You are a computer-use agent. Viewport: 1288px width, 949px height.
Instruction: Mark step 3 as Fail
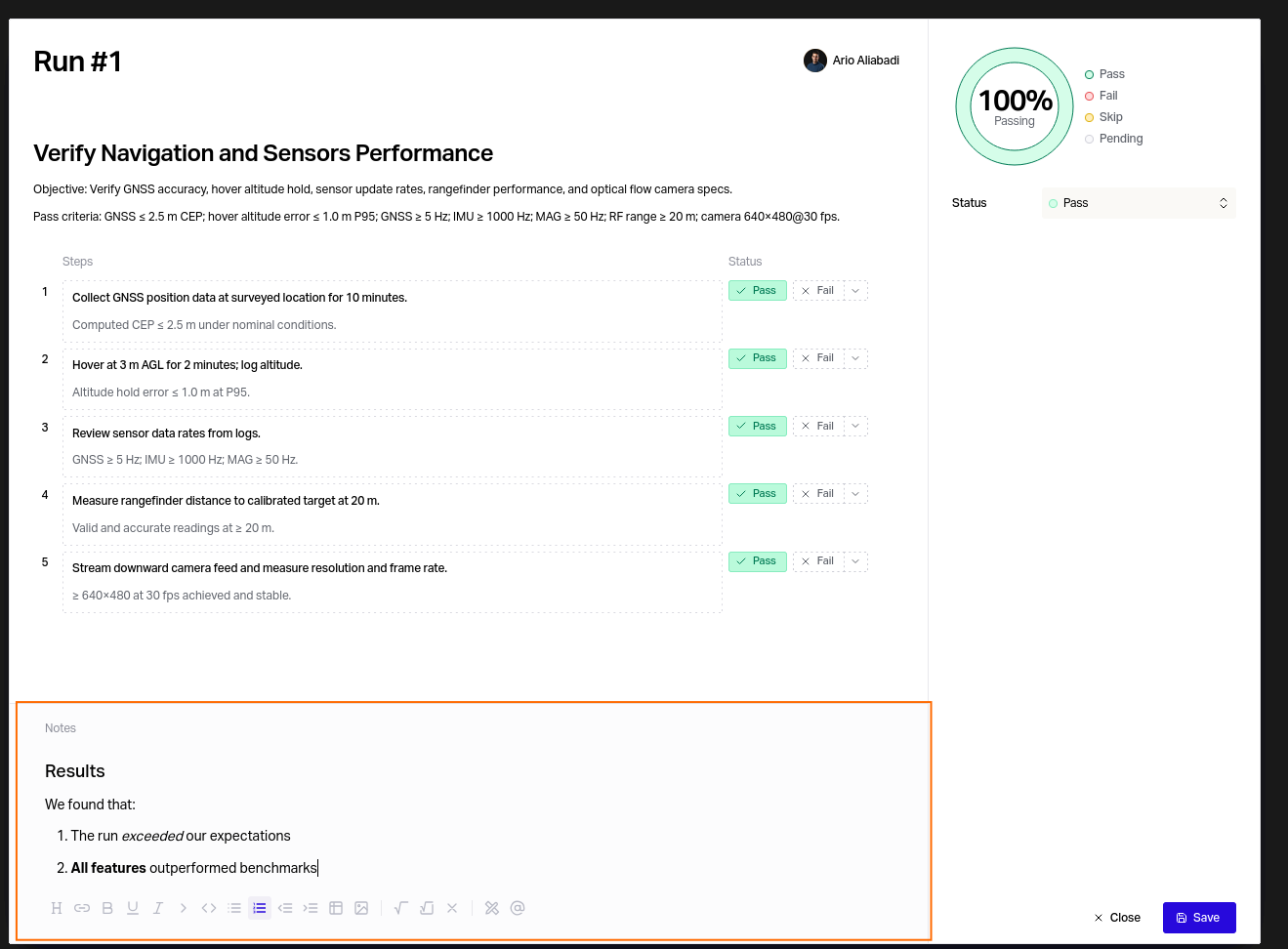pos(818,427)
